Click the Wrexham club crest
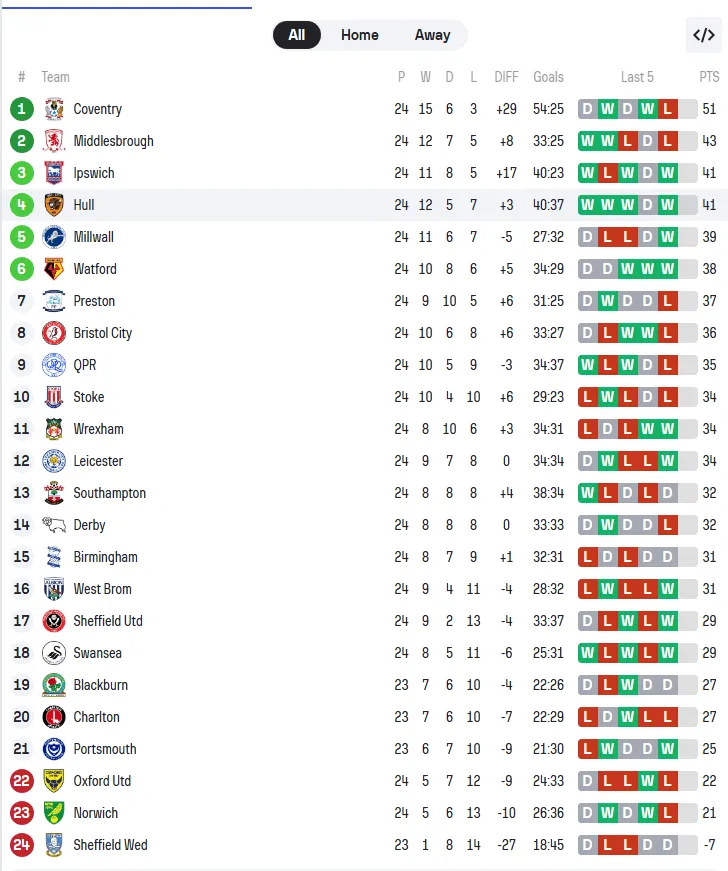The width and height of the screenshot is (728, 871). (54, 429)
